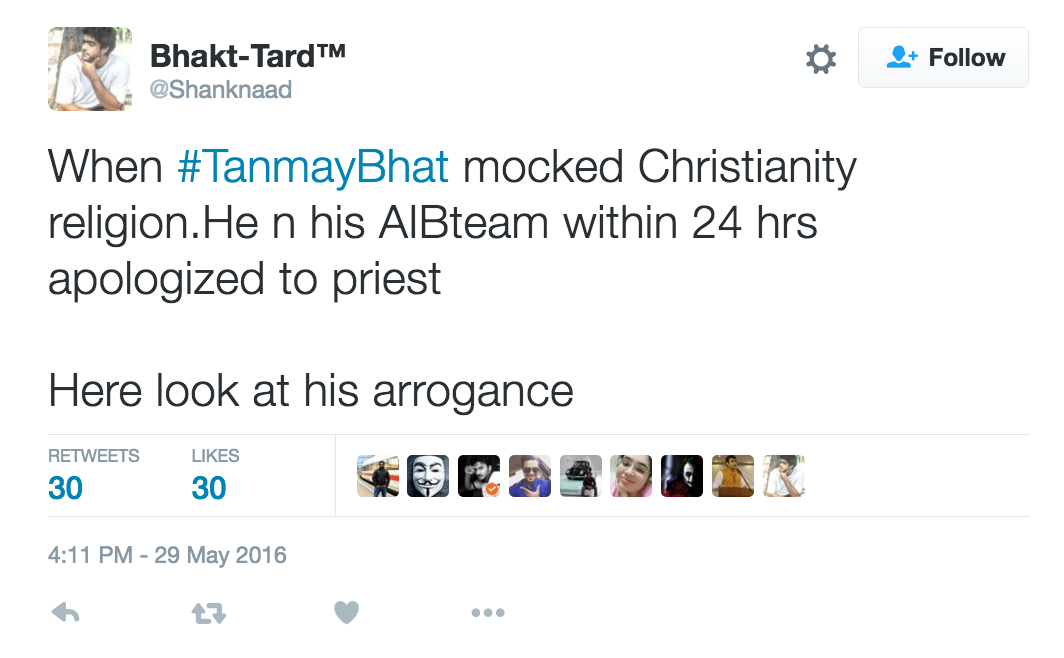Open the gear settings dropdown
1064x658 pixels.
[821, 58]
